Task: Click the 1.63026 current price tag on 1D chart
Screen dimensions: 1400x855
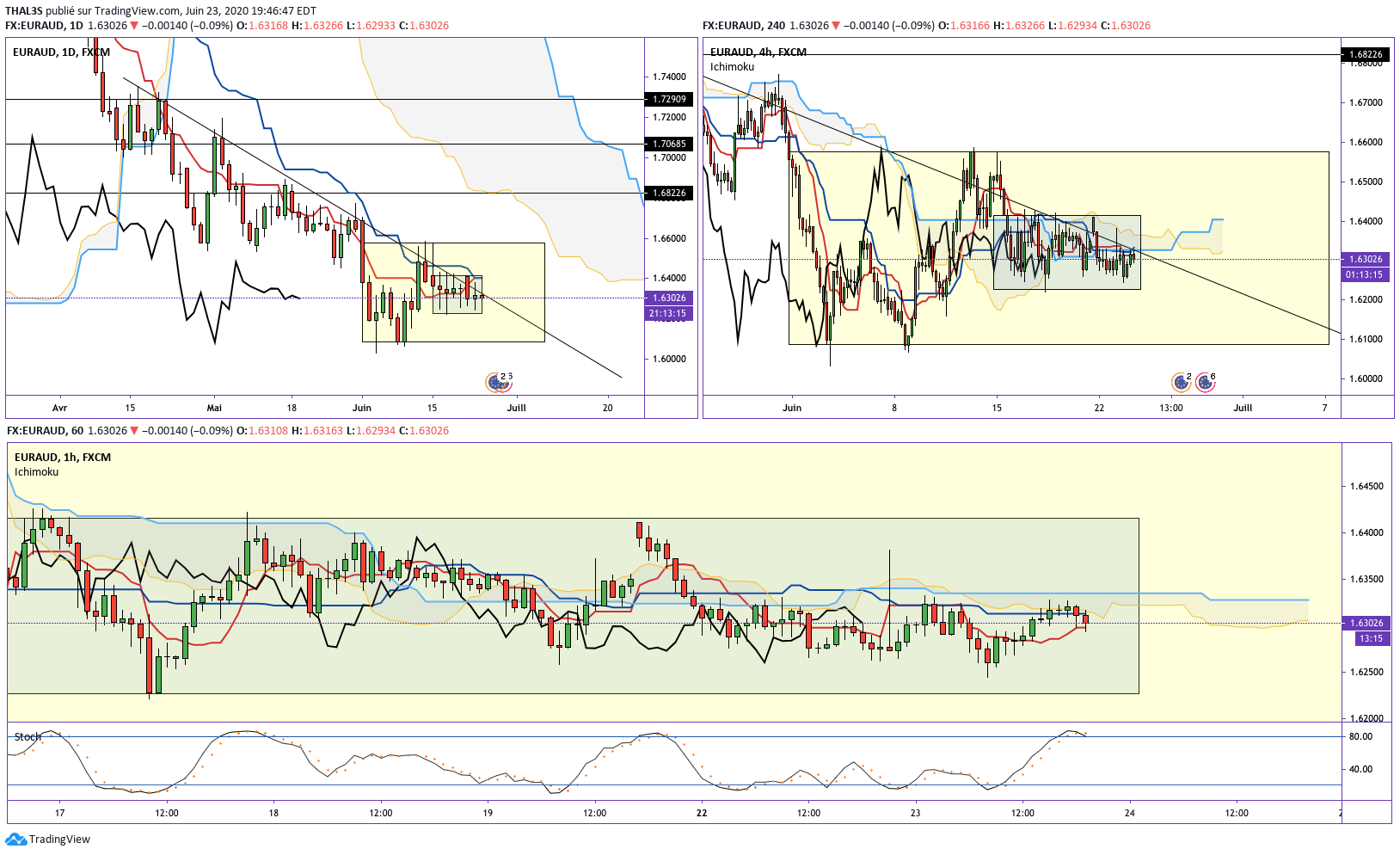Action: [x=669, y=298]
